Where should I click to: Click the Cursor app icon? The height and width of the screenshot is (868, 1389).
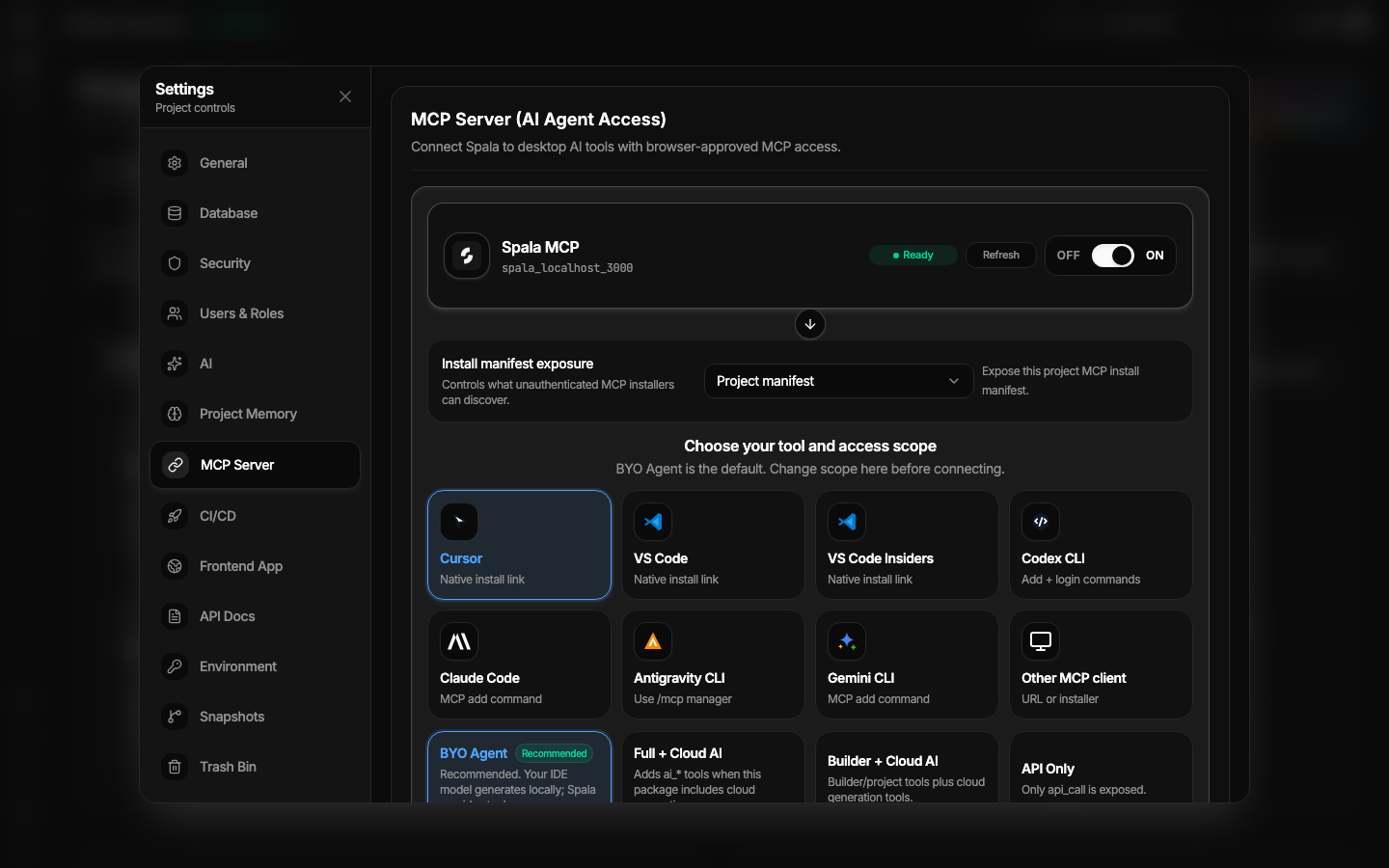459,522
